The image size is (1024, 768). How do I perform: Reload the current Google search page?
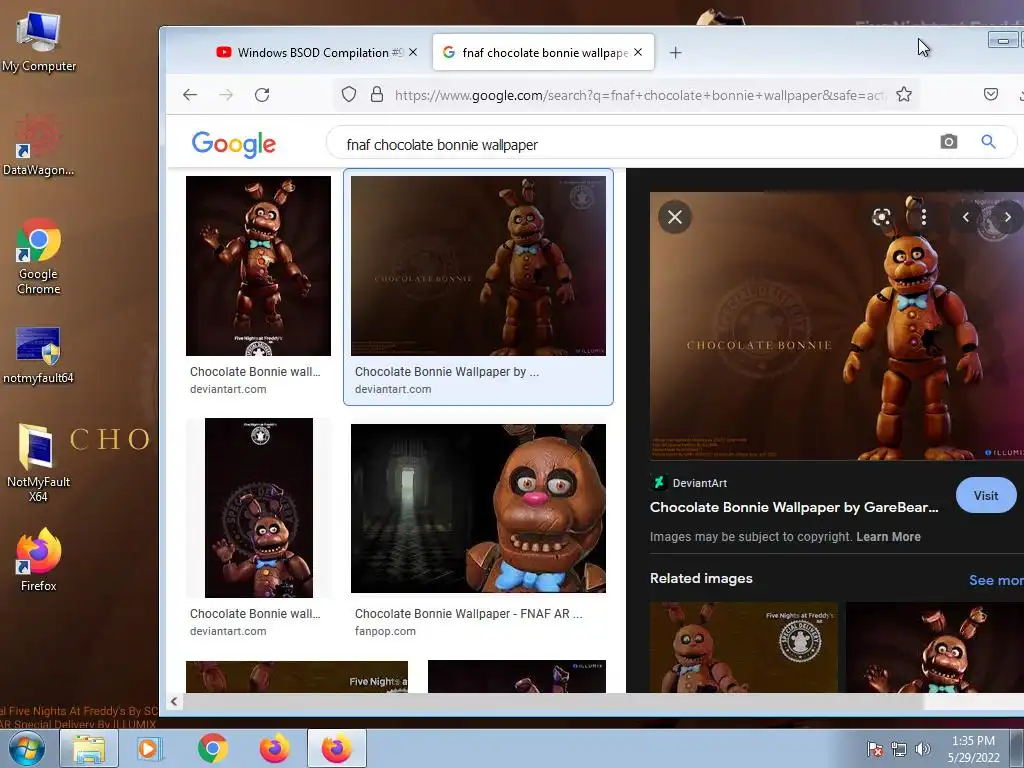click(262, 95)
